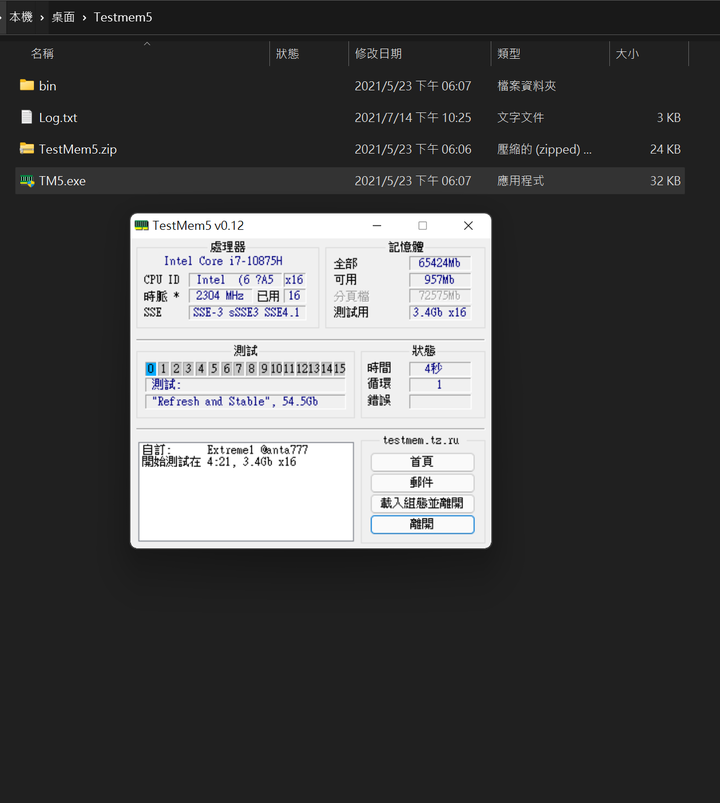This screenshot has height=803, width=720.
Task: Click the Log.txt document icon
Action: tap(27, 117)
